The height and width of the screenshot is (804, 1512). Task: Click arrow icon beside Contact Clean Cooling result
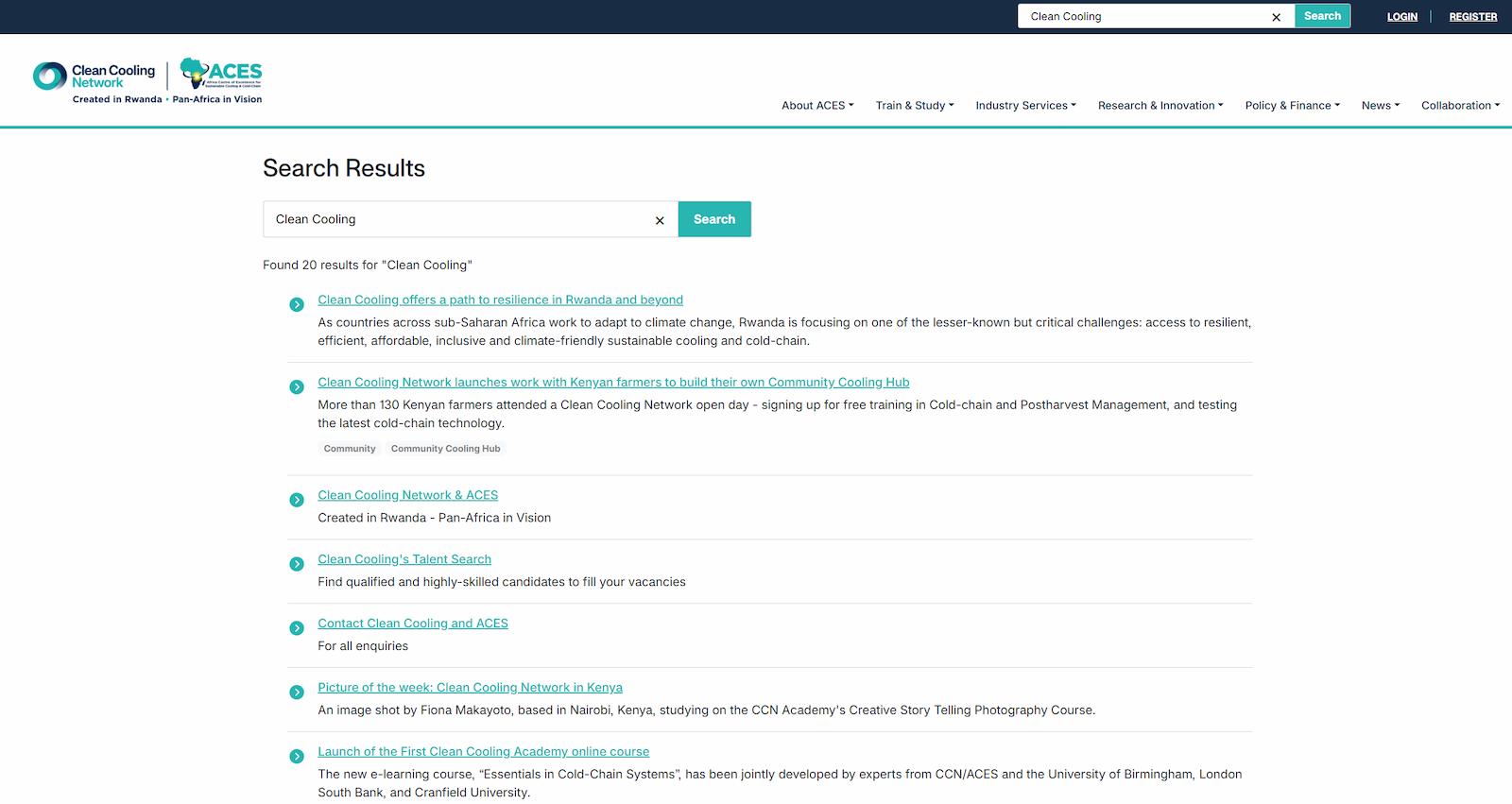[297, 628]
